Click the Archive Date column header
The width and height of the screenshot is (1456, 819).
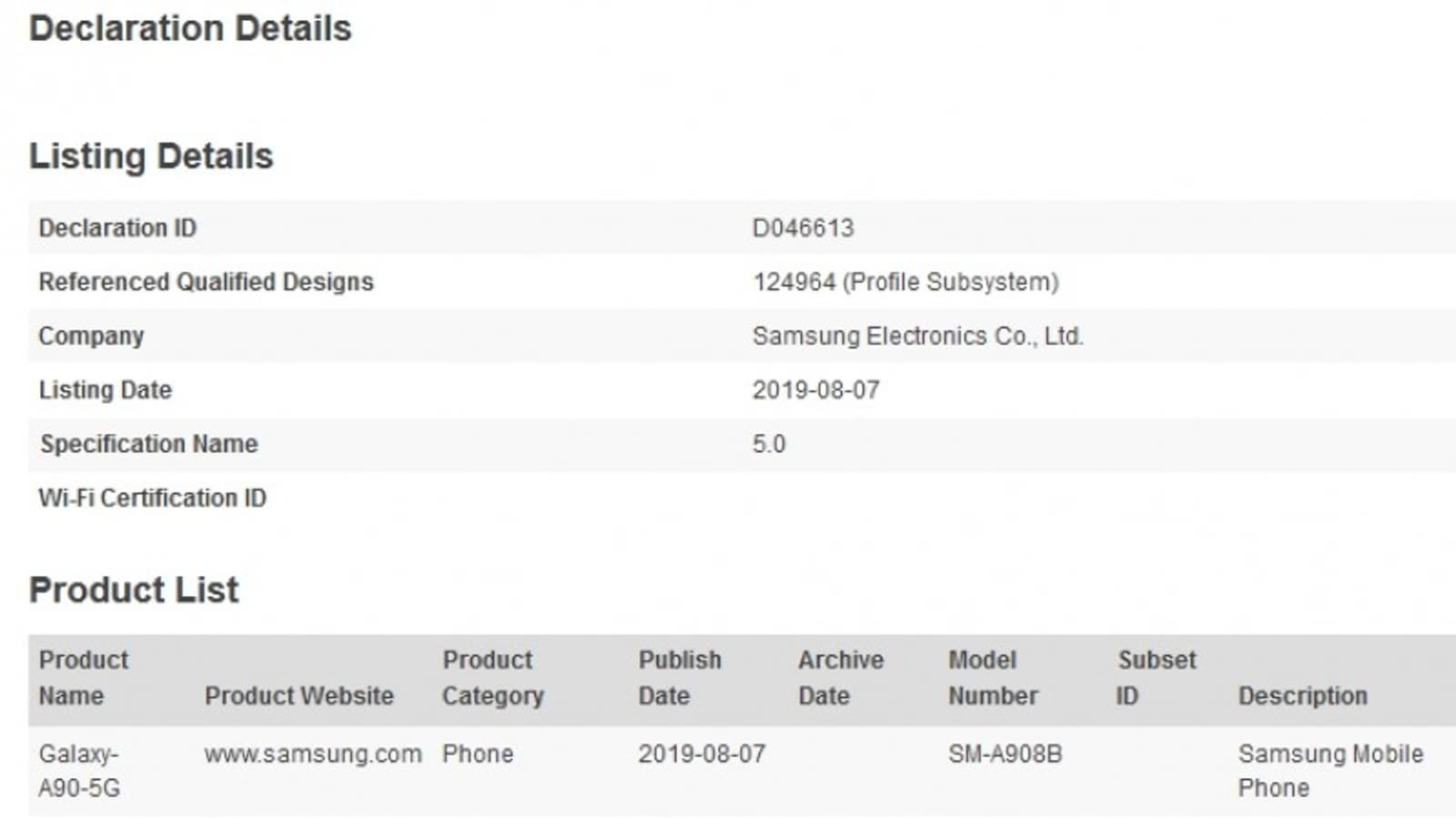coord(841,678)
